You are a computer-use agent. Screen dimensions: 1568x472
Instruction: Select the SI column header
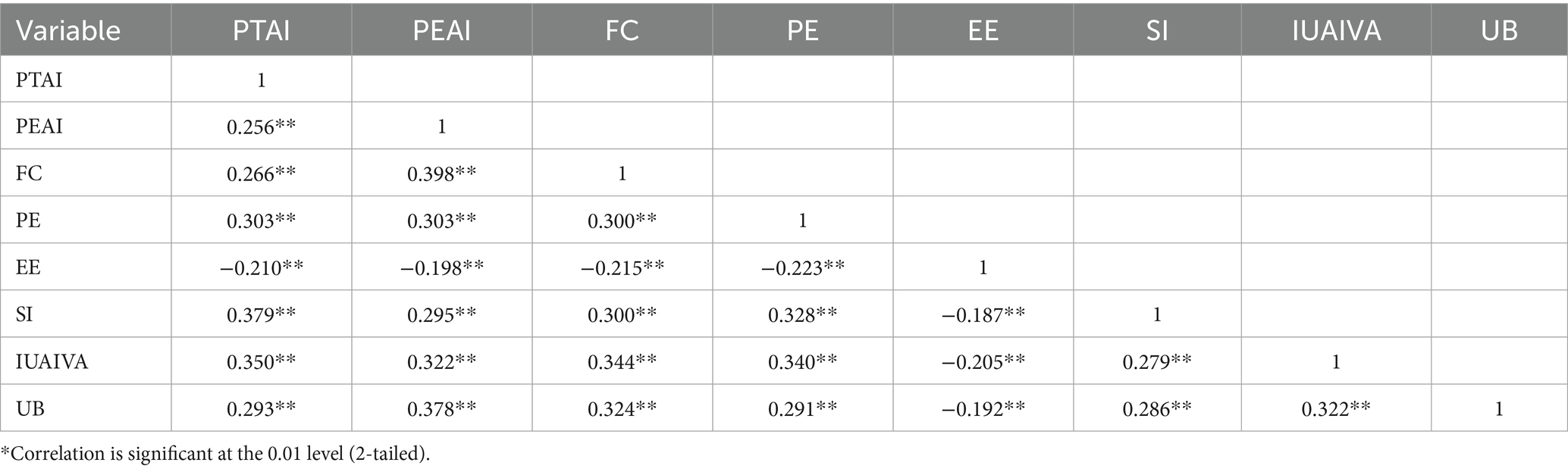point(1157,30)
